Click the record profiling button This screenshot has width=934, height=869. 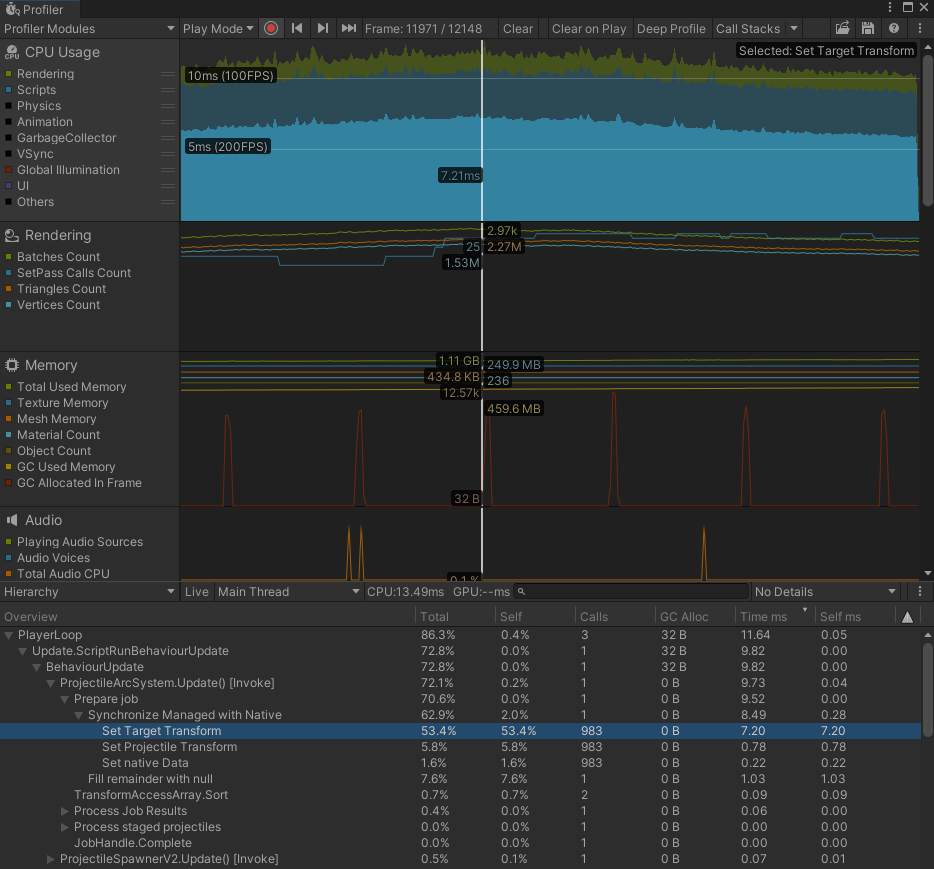[x=271, y=29]
